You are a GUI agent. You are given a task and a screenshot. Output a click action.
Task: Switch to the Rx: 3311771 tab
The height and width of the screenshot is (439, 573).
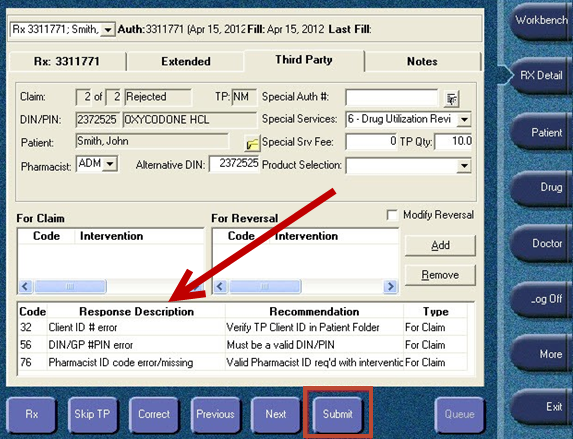click(67, 61)
